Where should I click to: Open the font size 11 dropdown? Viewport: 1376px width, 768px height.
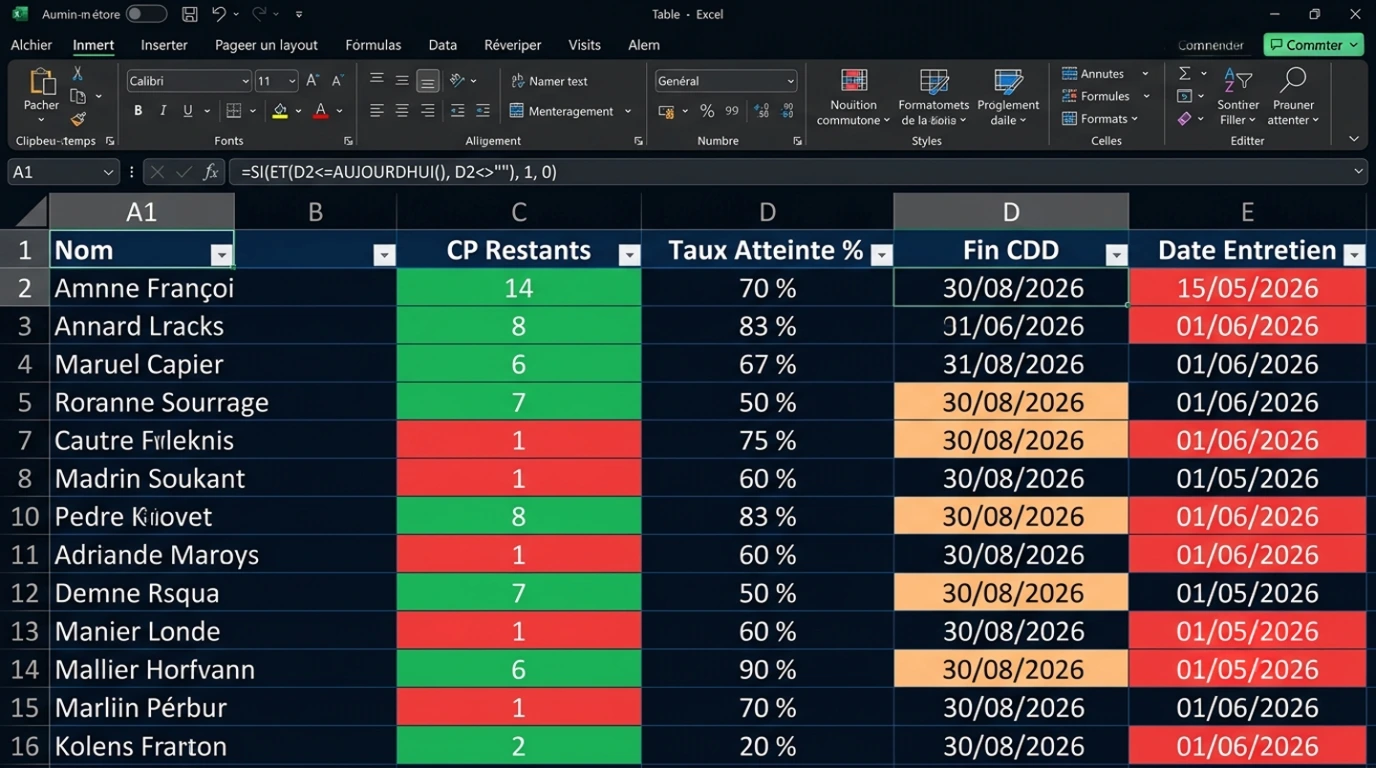(292, 81)
